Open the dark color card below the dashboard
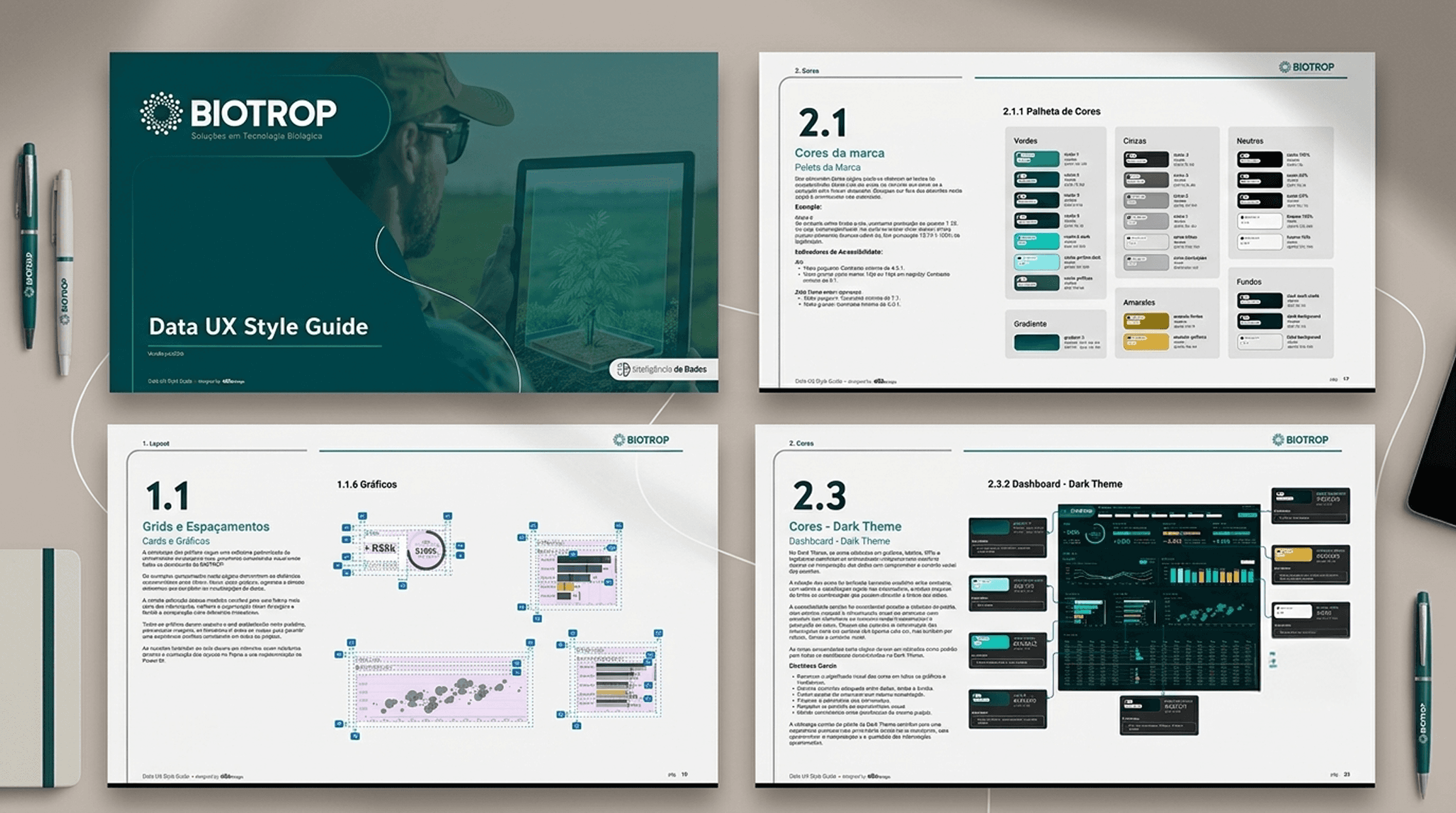The width and height of the screenshot is (1456, 813). click(1159, 715)
